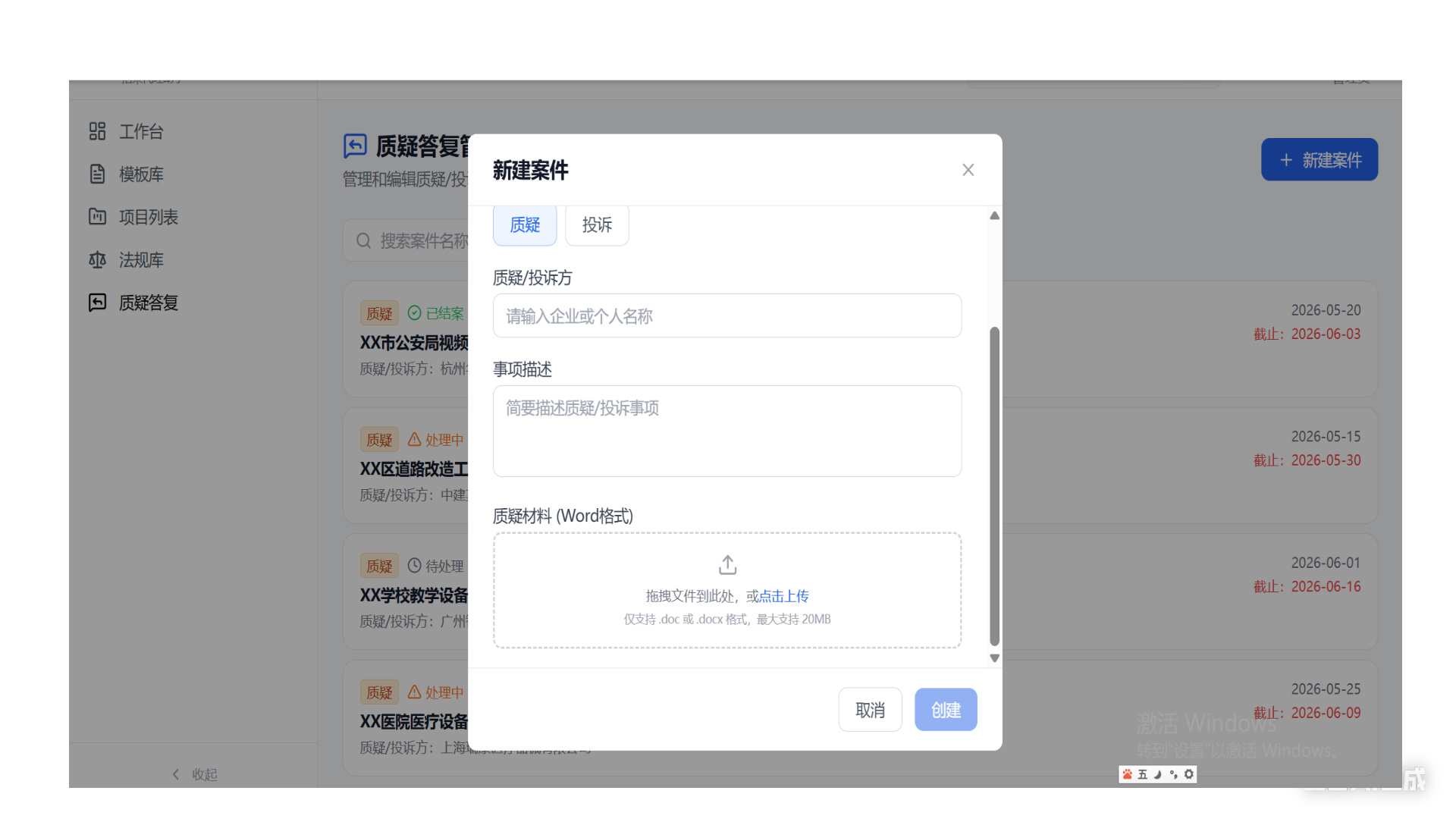Close the 新建案件 dialog with X
The height and width of the screenshot is (819, 1456).
coord(968,170)
